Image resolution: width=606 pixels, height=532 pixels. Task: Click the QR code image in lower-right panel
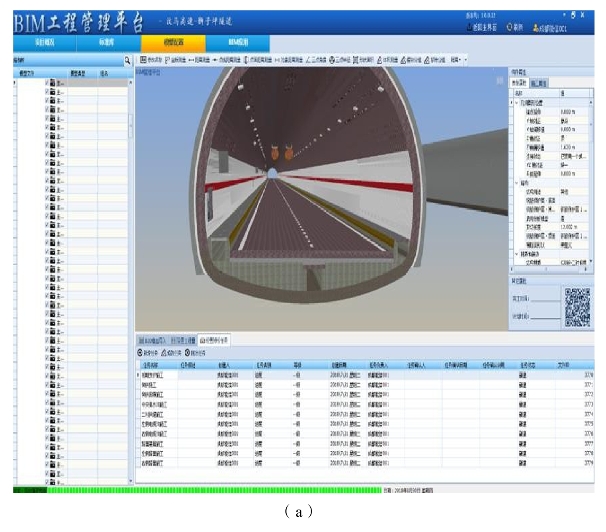click(577, 308)
